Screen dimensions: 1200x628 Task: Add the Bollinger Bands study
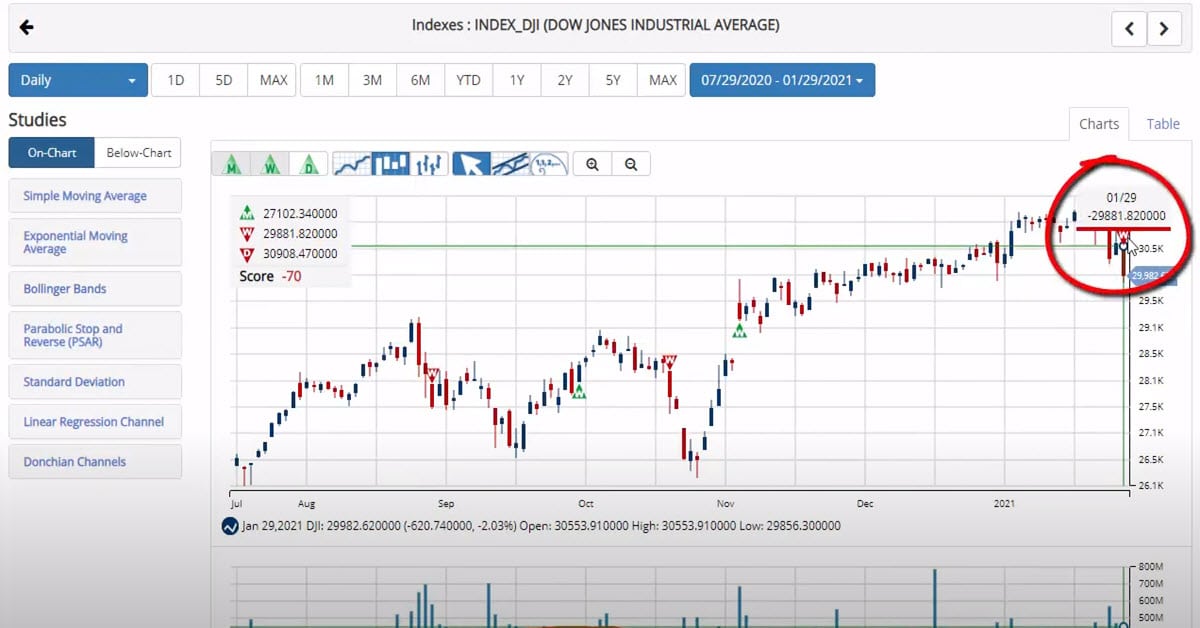click(95, 289)
